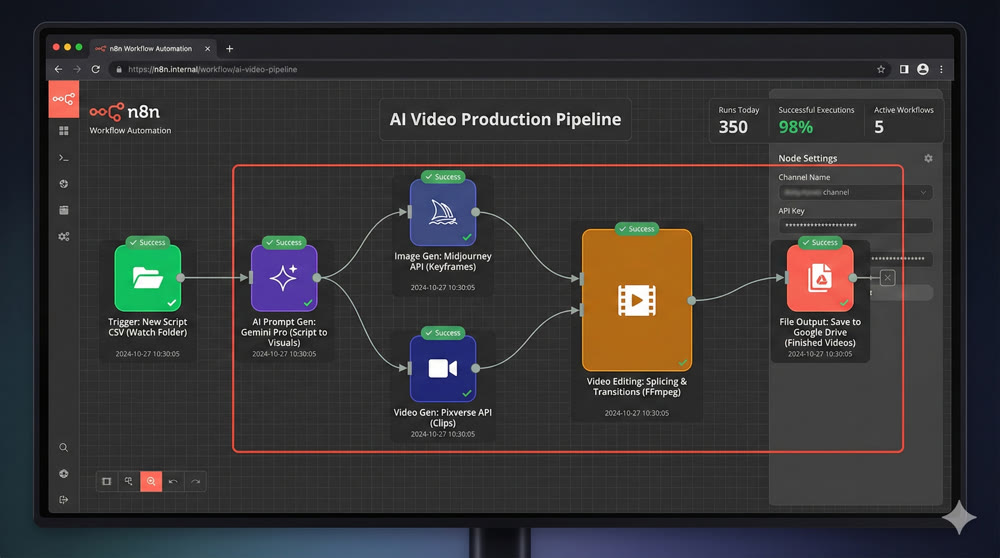Click the add plus circle in the sidebar
This screenshot has width=1000, height=558.
click(64, 474)
